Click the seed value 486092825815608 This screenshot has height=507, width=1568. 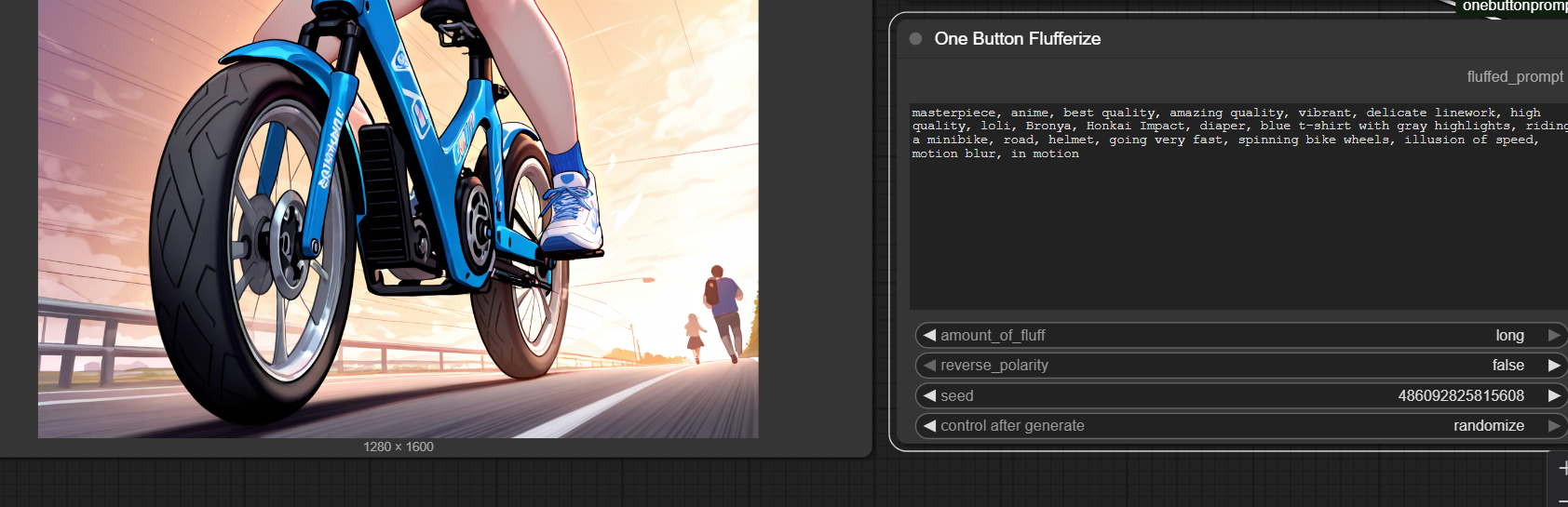coord(1461,395)
